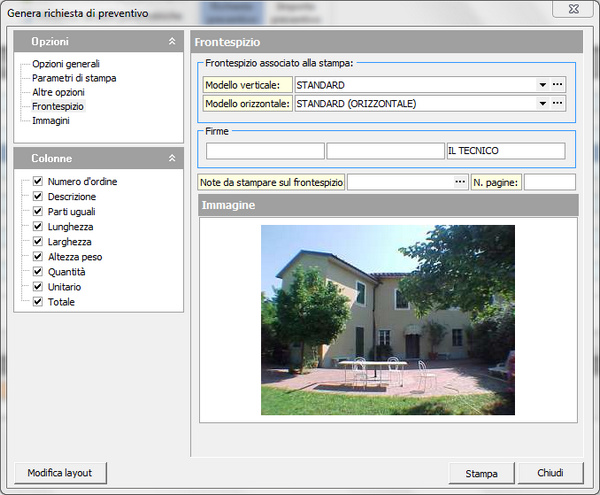
Task: Open ellipsis button for frontespizio notes
Action: (460, 182)
